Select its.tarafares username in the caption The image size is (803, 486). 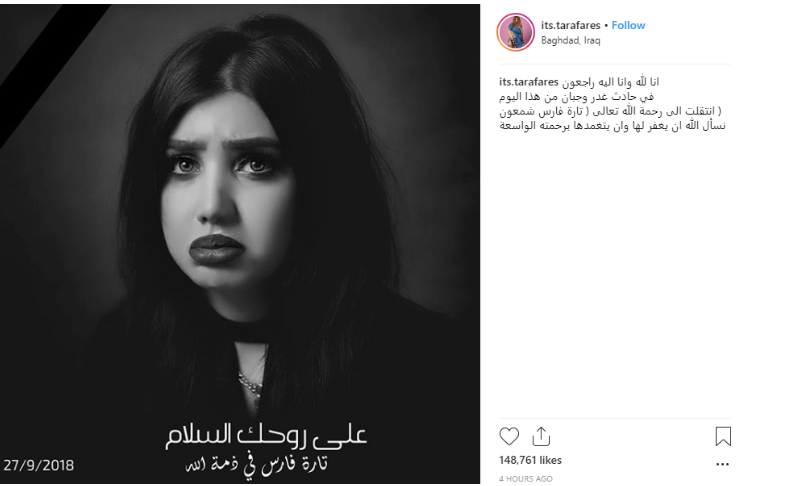pos(529,82)
